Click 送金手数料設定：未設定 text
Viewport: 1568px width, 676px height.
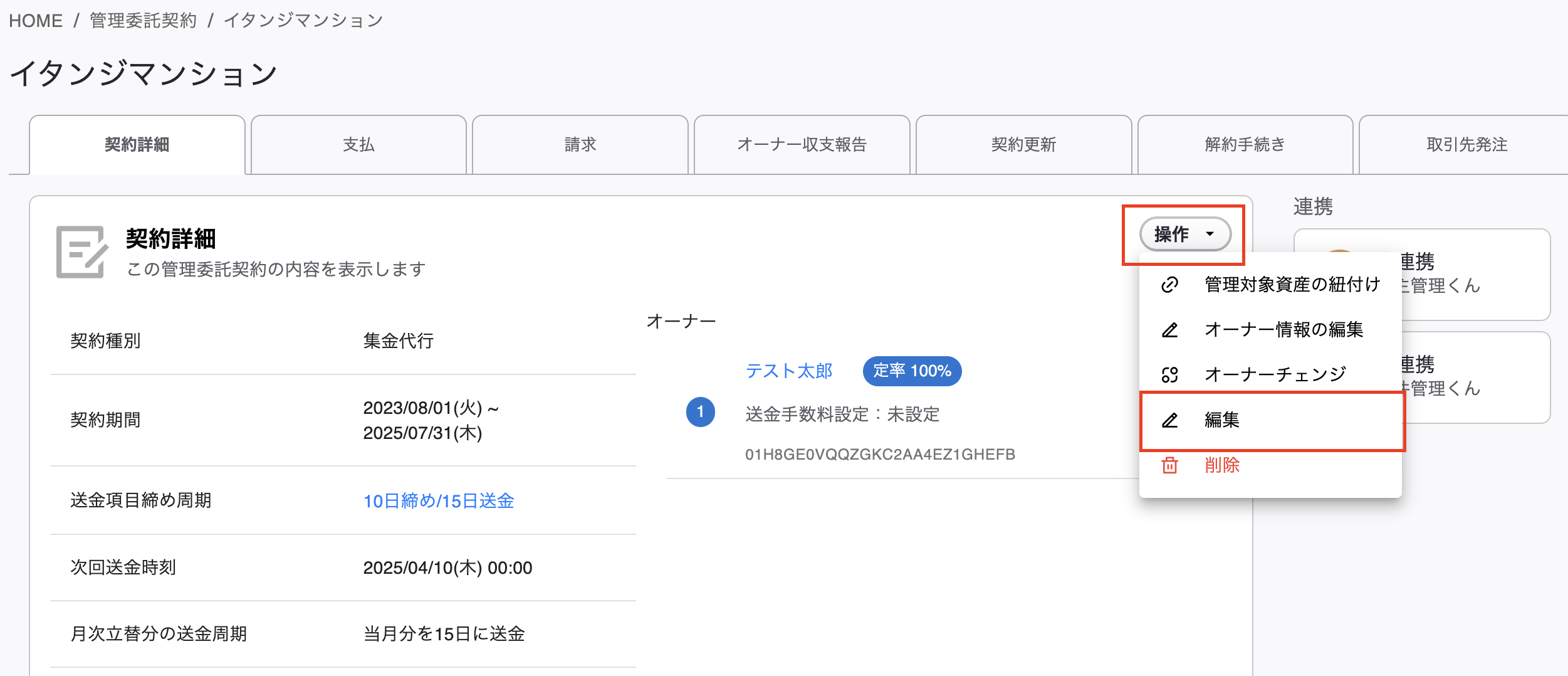842,414
